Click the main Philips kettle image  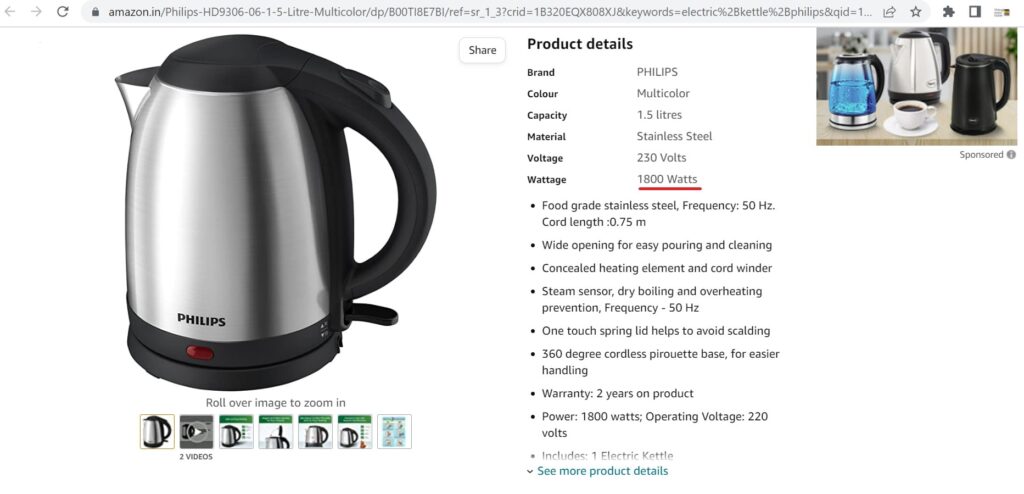(x=274, y=212)
